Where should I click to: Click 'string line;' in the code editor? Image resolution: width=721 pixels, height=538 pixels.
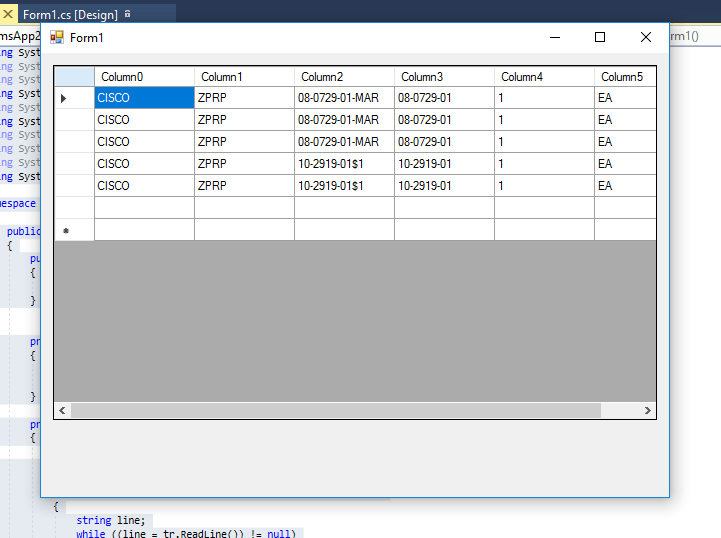110,520
